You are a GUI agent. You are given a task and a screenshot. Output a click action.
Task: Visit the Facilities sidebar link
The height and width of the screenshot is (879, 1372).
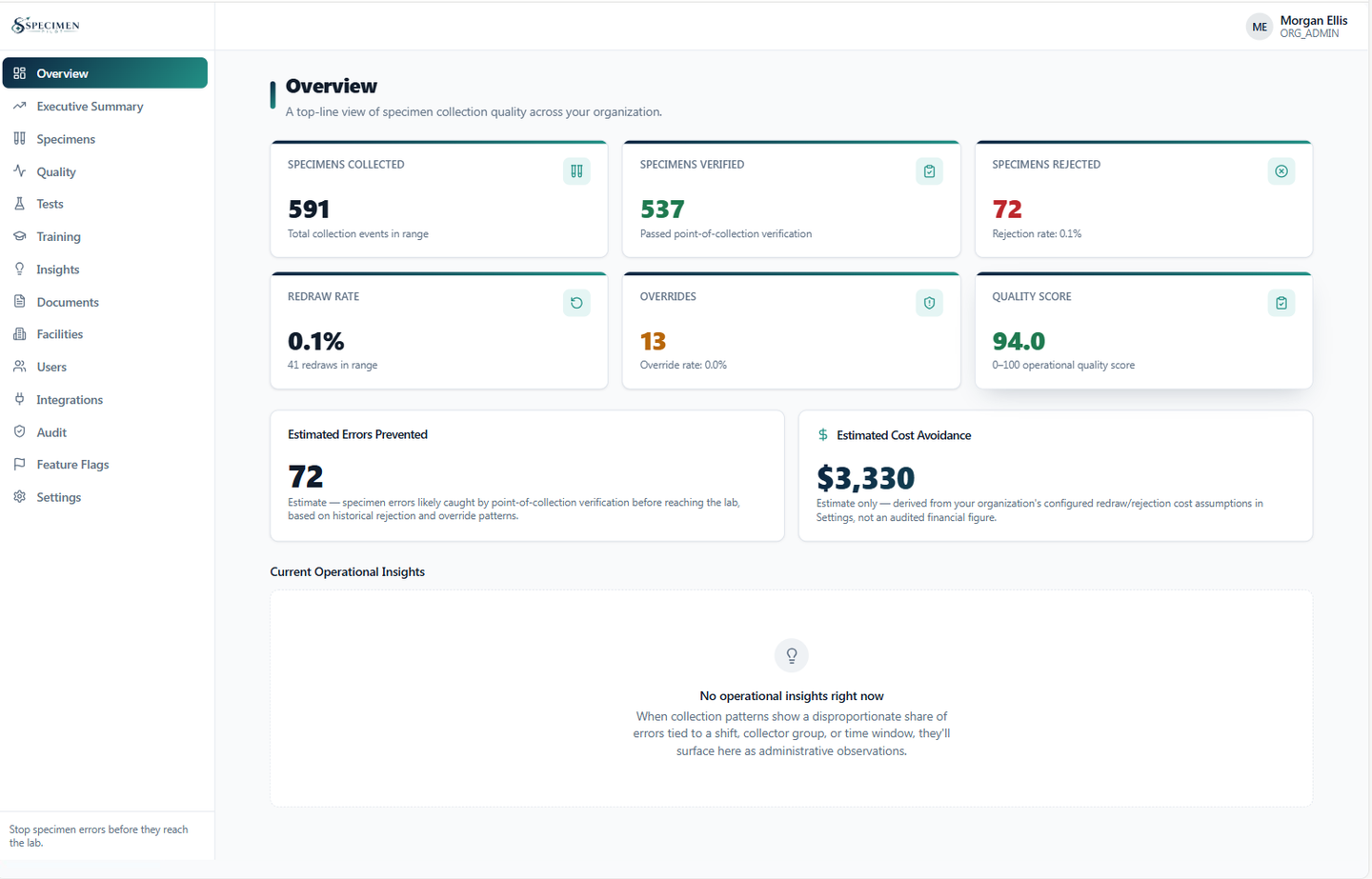point(105,334)
